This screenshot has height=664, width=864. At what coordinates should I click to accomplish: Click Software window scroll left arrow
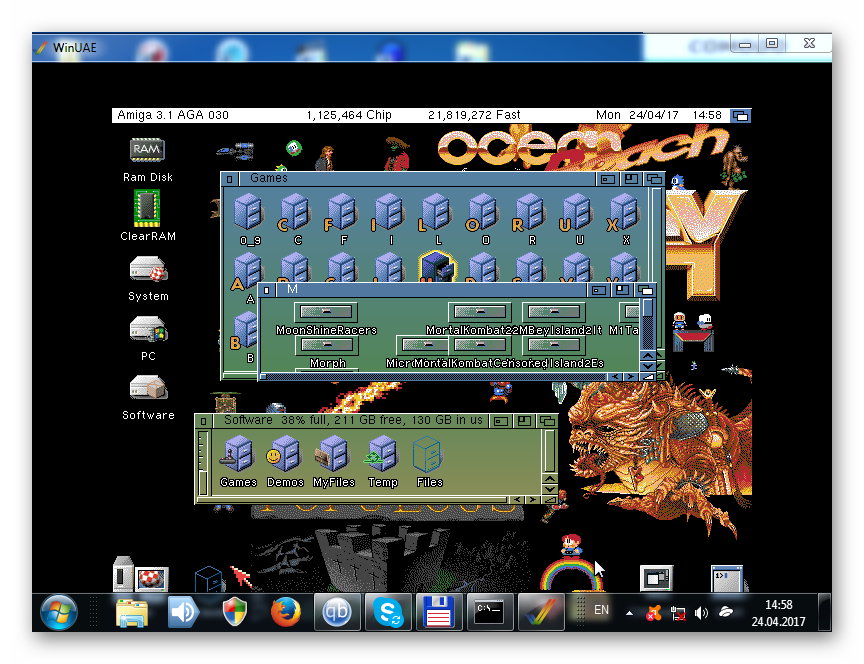517,499
